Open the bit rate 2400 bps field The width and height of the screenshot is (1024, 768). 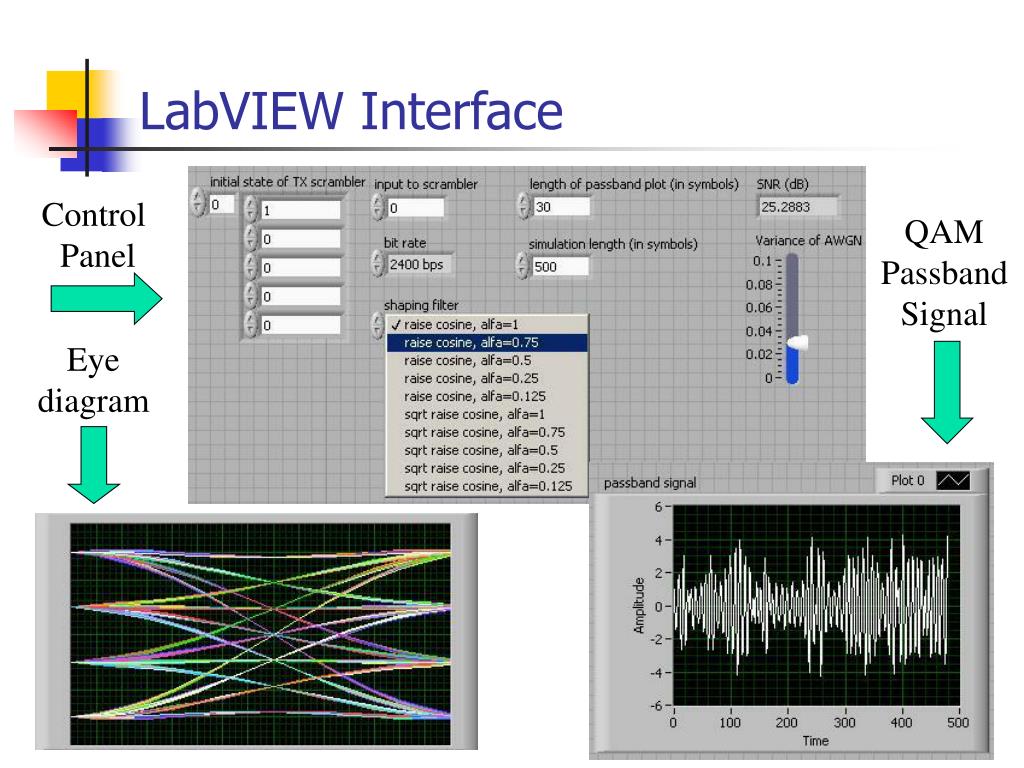point(419,264)
